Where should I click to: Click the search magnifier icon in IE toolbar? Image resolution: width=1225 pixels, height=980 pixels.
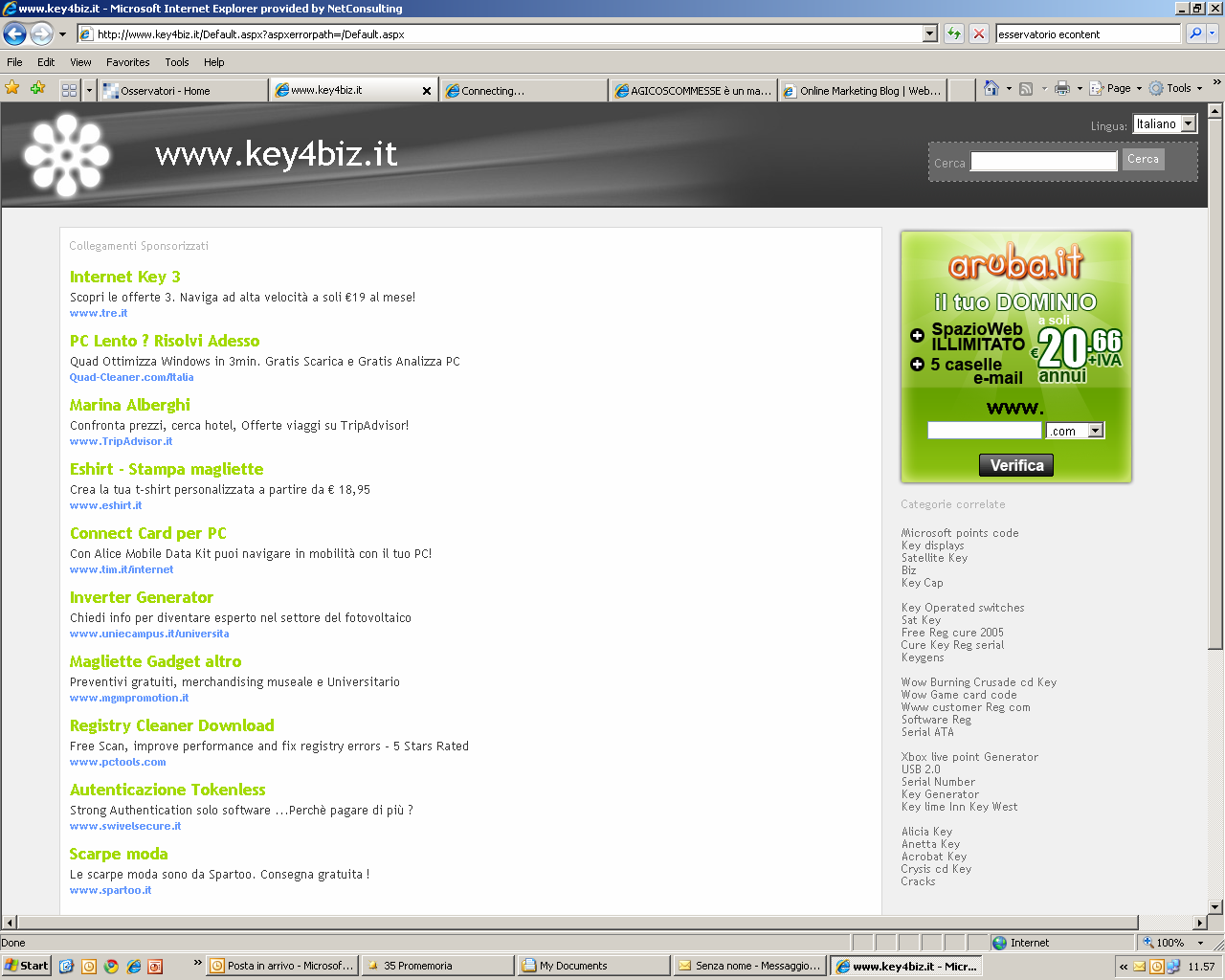coord(1194,33)
